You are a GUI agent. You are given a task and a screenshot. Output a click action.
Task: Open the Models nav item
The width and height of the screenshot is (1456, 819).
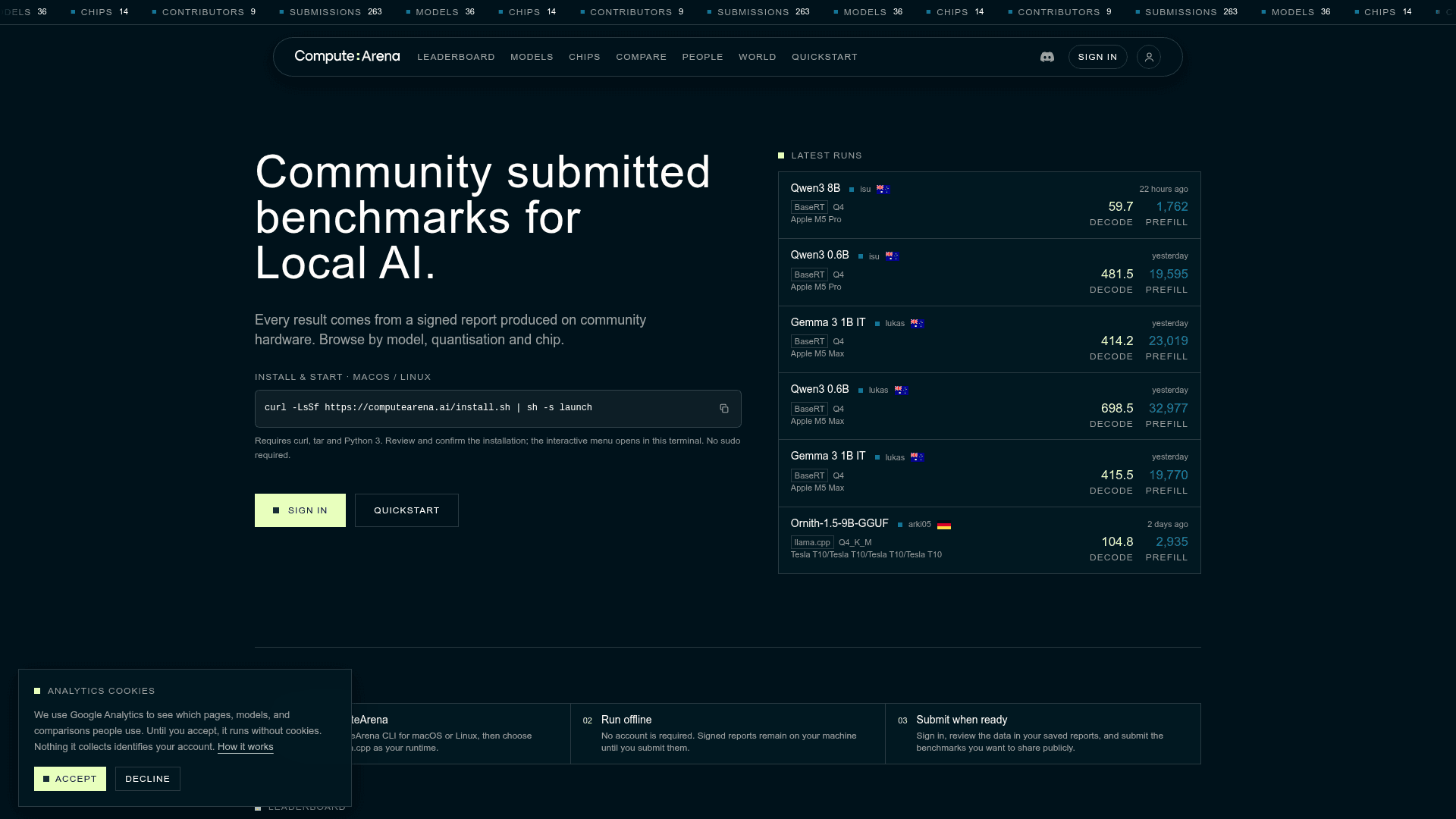pyautogui.click(x=532, y=57)
